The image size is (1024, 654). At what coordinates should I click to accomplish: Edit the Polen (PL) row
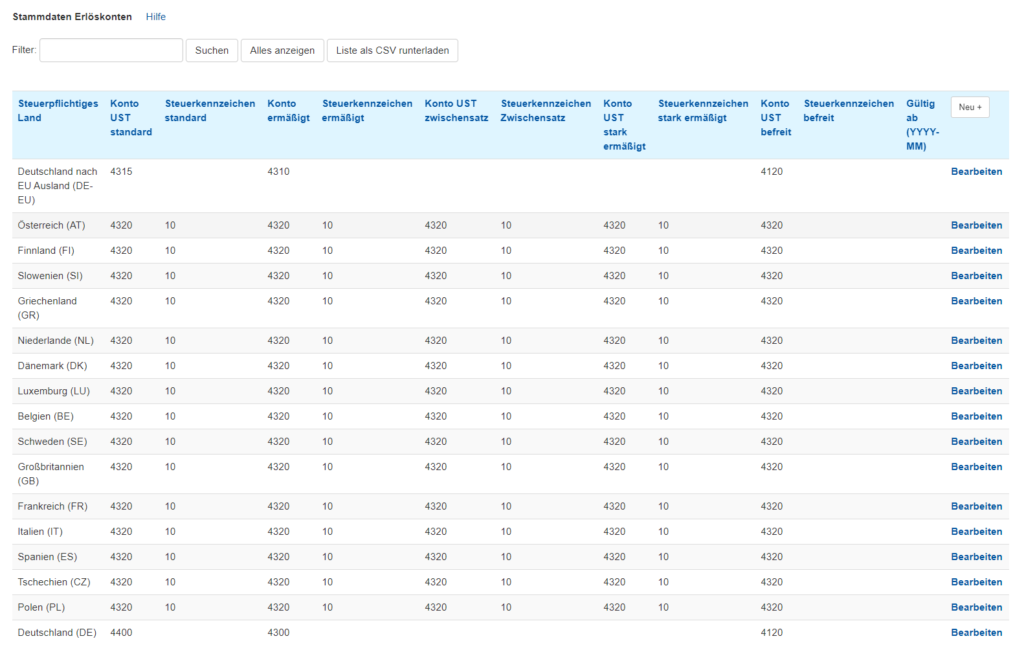tap(976, 608)
